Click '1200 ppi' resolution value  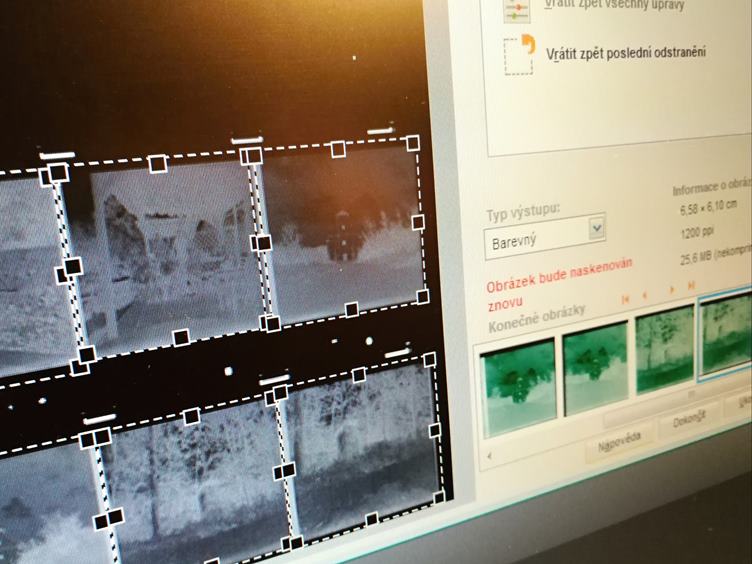coord(697,234)
